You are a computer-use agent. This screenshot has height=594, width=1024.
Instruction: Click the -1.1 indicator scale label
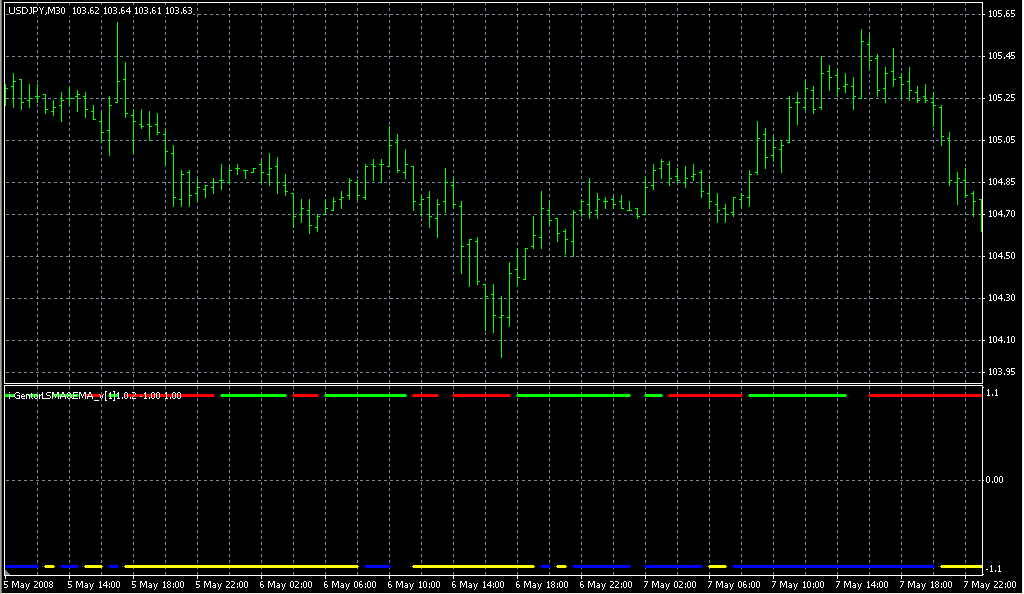(995, 567)
